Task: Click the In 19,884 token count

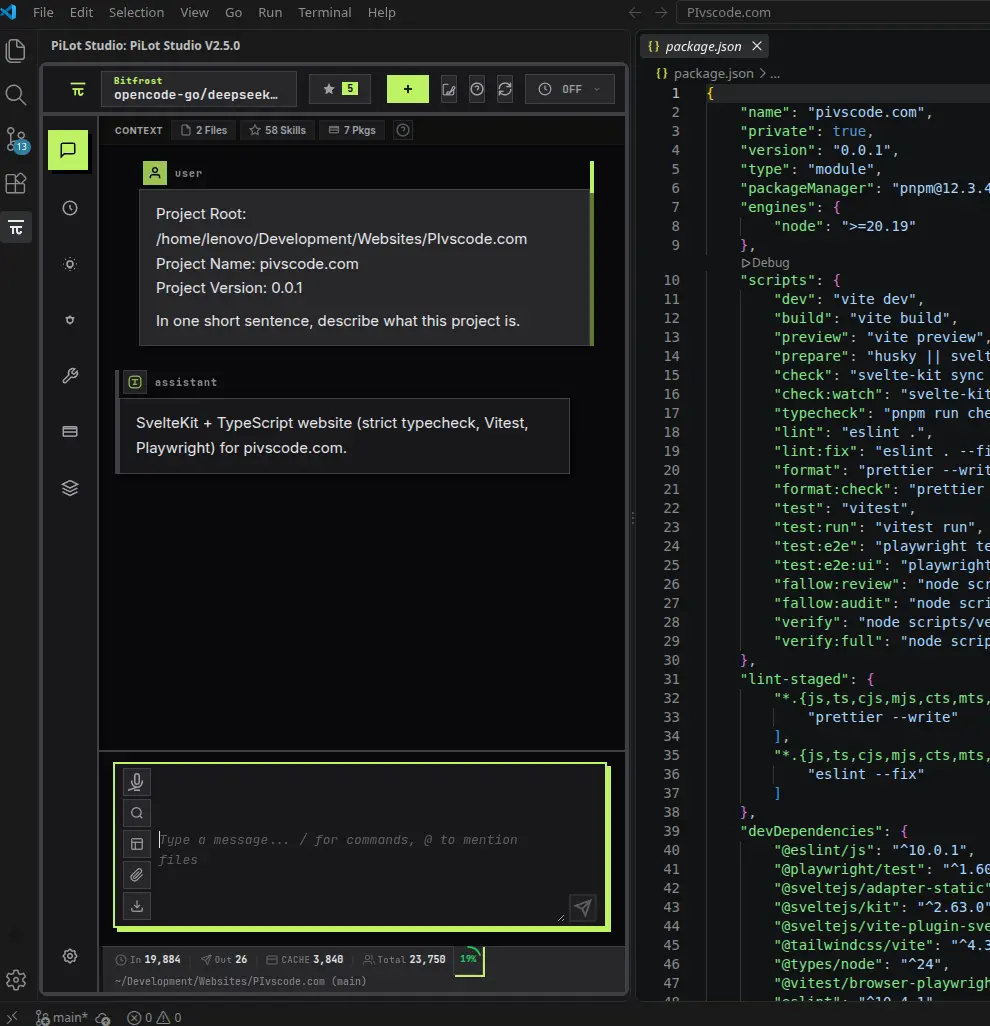Action: (148, 959)
